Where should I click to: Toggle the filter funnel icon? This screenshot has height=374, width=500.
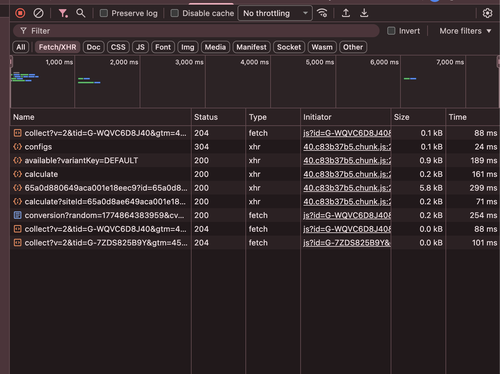63,13
